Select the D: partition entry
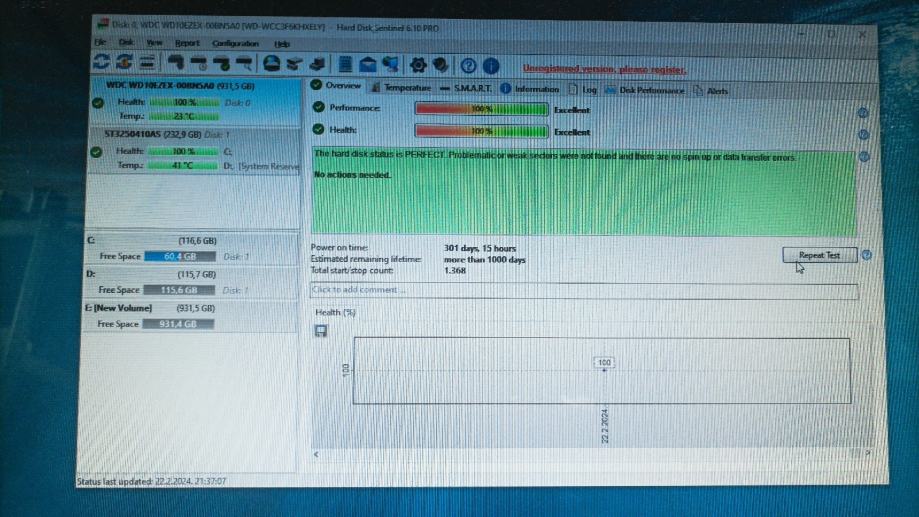 coord(191,282)
